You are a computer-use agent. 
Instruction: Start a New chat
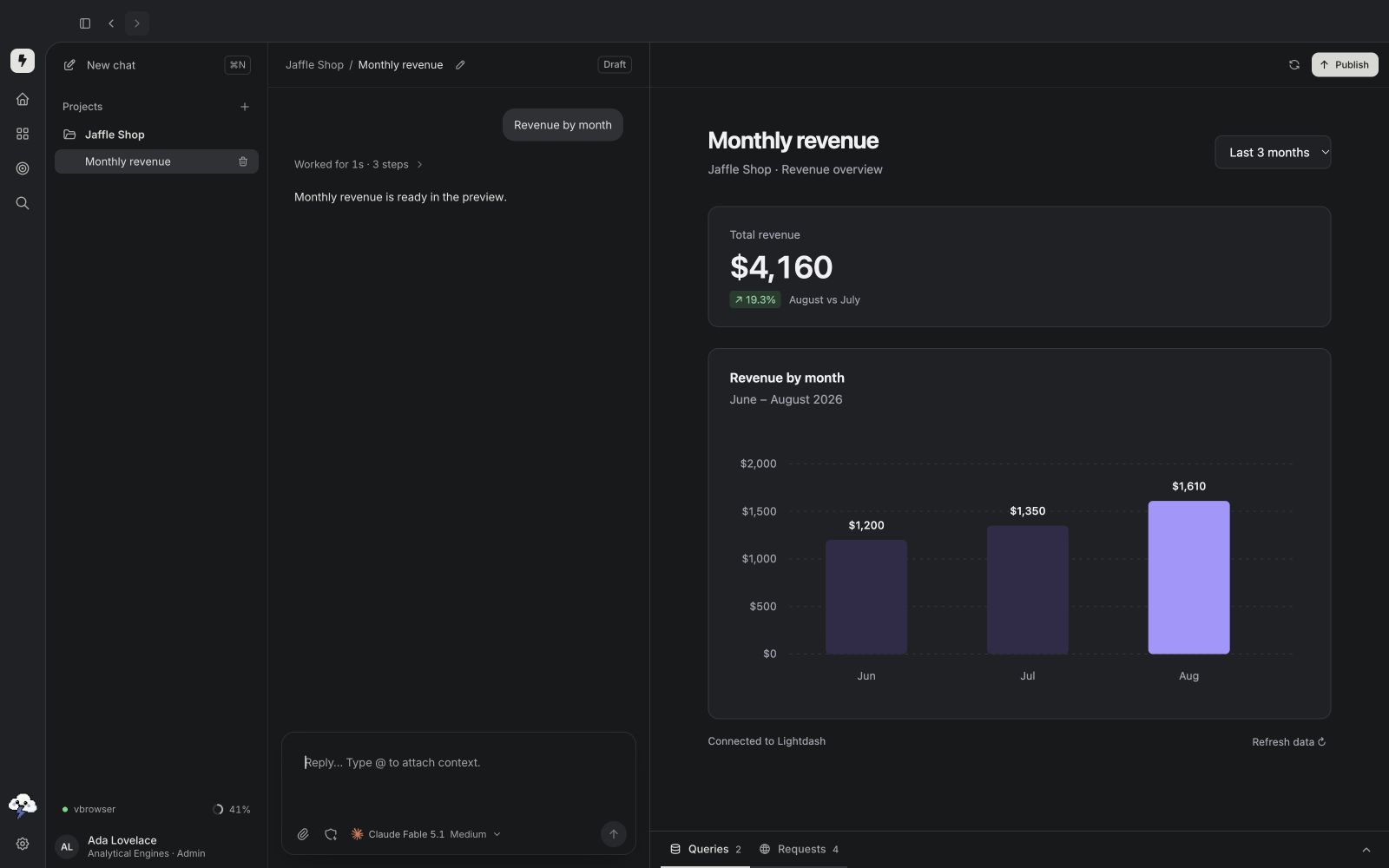pos(156,65)
